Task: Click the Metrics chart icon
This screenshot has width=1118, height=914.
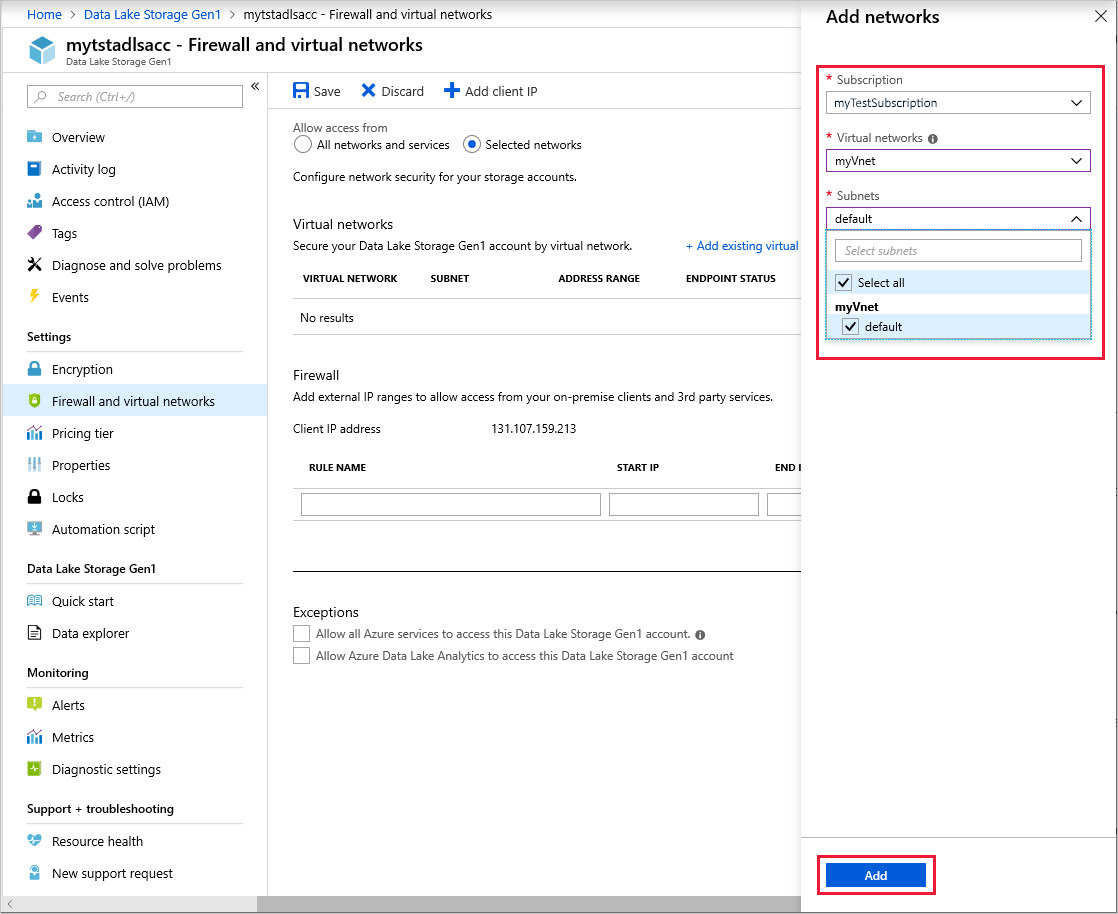Action: point(35,737)
